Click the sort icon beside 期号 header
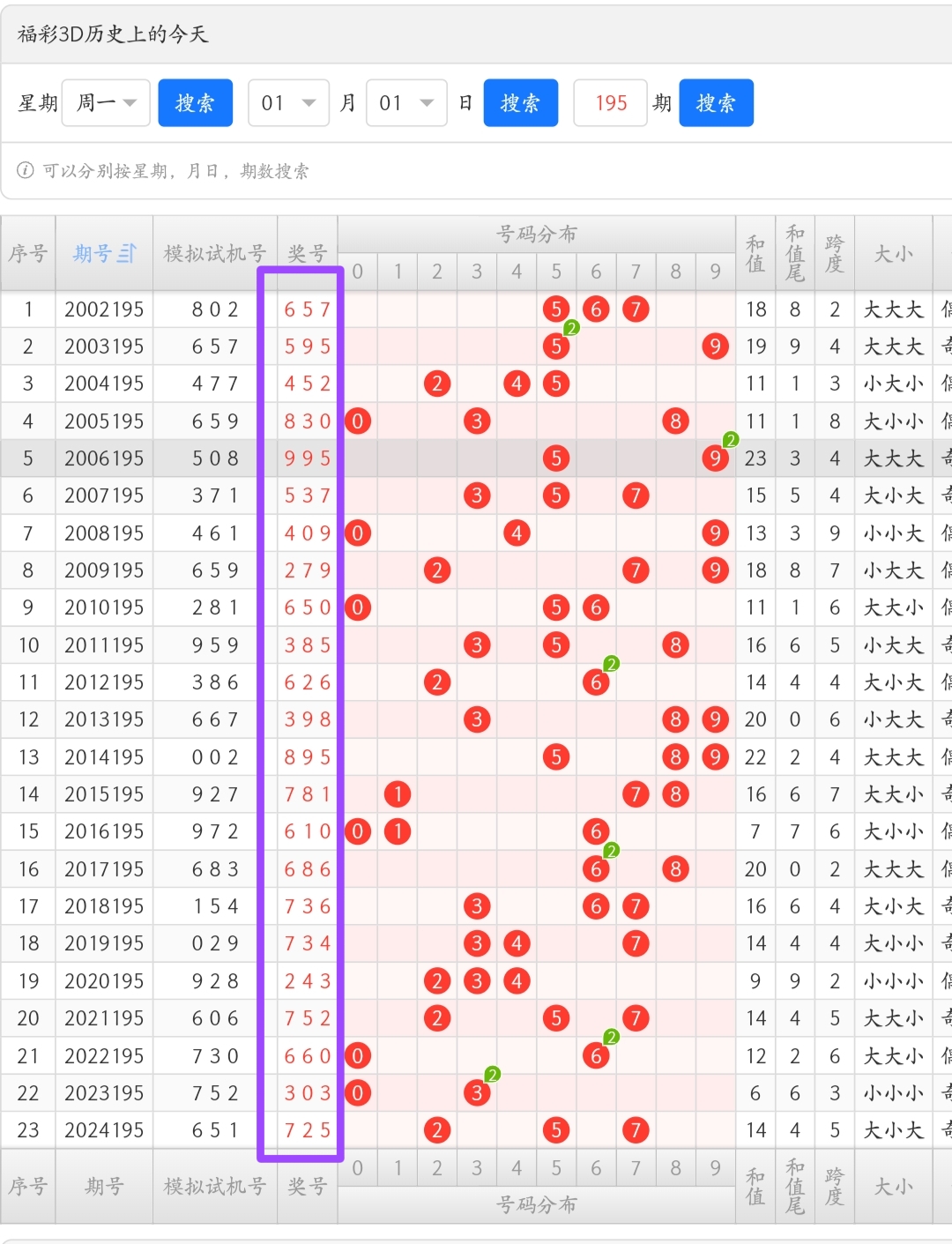Screen dimensions: 952x1244 click(127, 254)
